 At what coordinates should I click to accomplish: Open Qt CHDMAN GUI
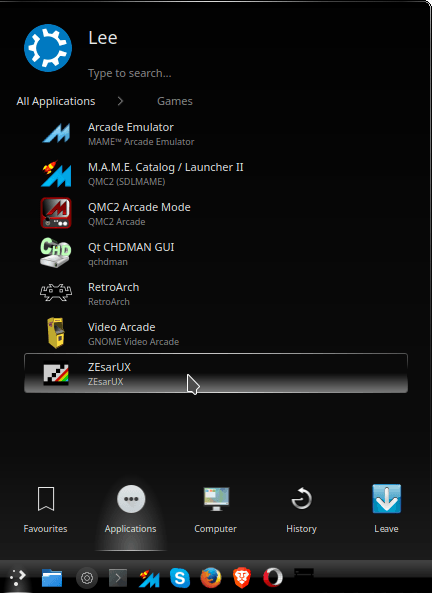216,254
